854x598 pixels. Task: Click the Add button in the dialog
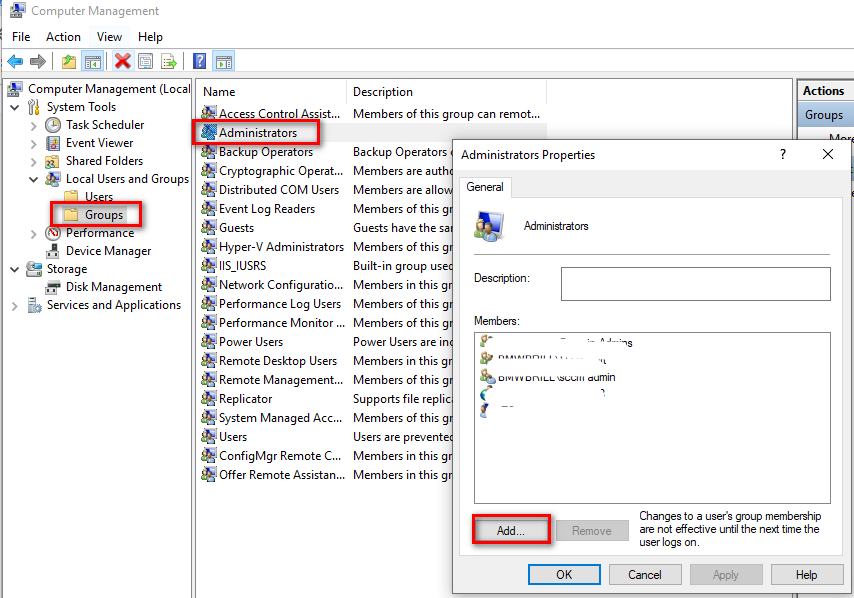point(511,530)
